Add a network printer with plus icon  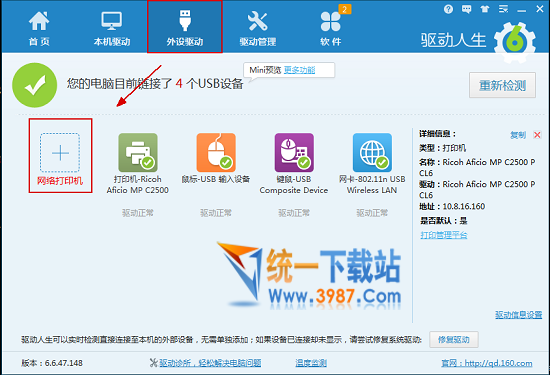[x=60, y=153]
